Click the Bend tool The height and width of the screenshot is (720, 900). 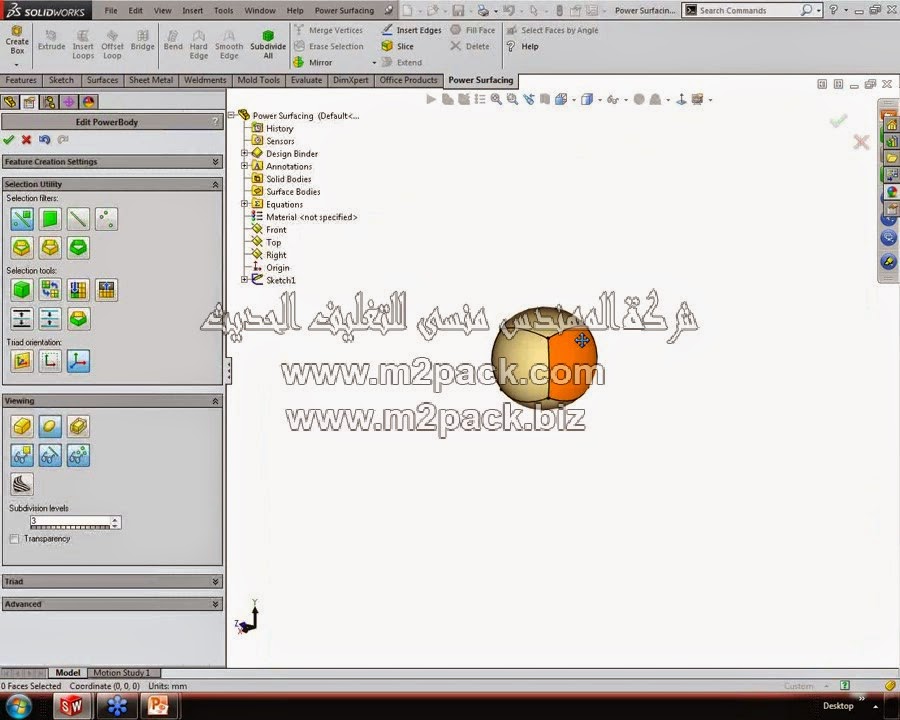pos(173,41)
